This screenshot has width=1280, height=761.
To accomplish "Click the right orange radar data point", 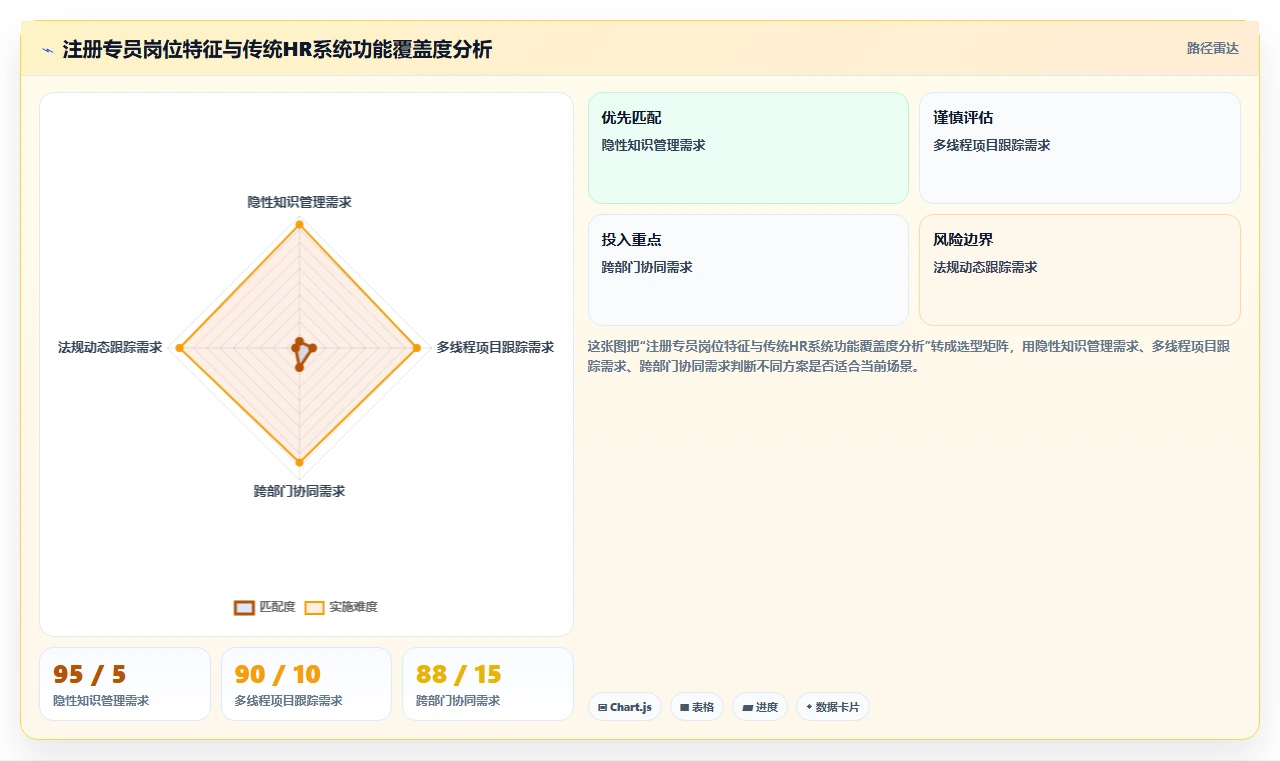I will 417,347.
